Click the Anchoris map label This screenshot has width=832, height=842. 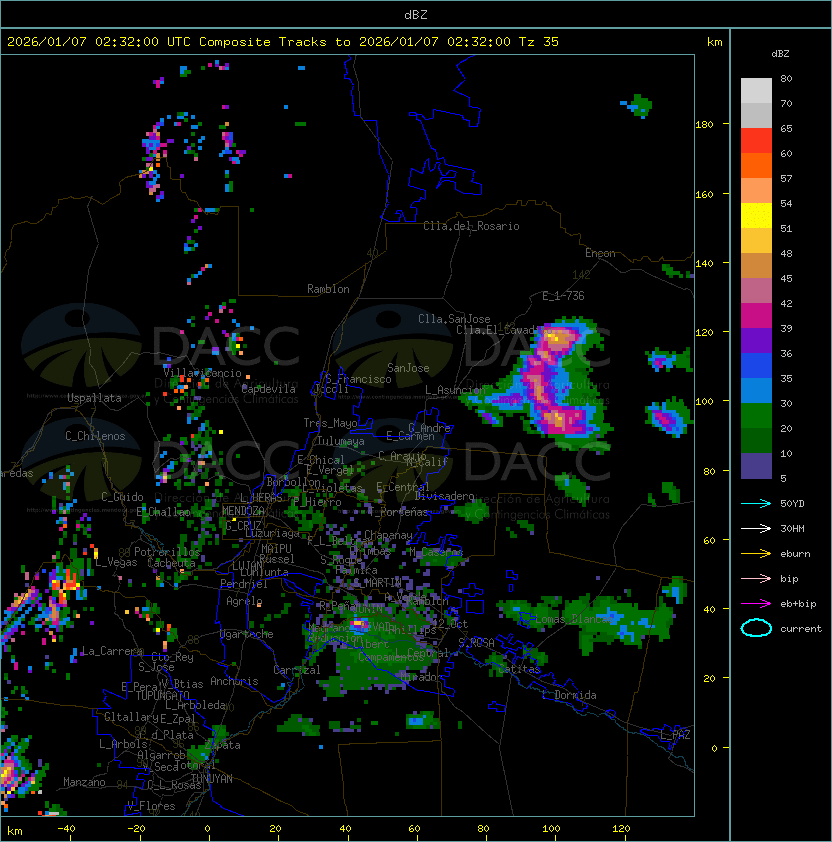pos(234,681)
